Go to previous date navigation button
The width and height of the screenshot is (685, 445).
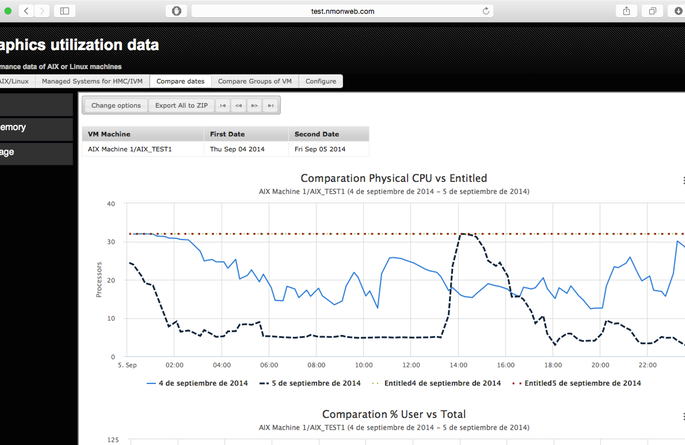[238, 105]
